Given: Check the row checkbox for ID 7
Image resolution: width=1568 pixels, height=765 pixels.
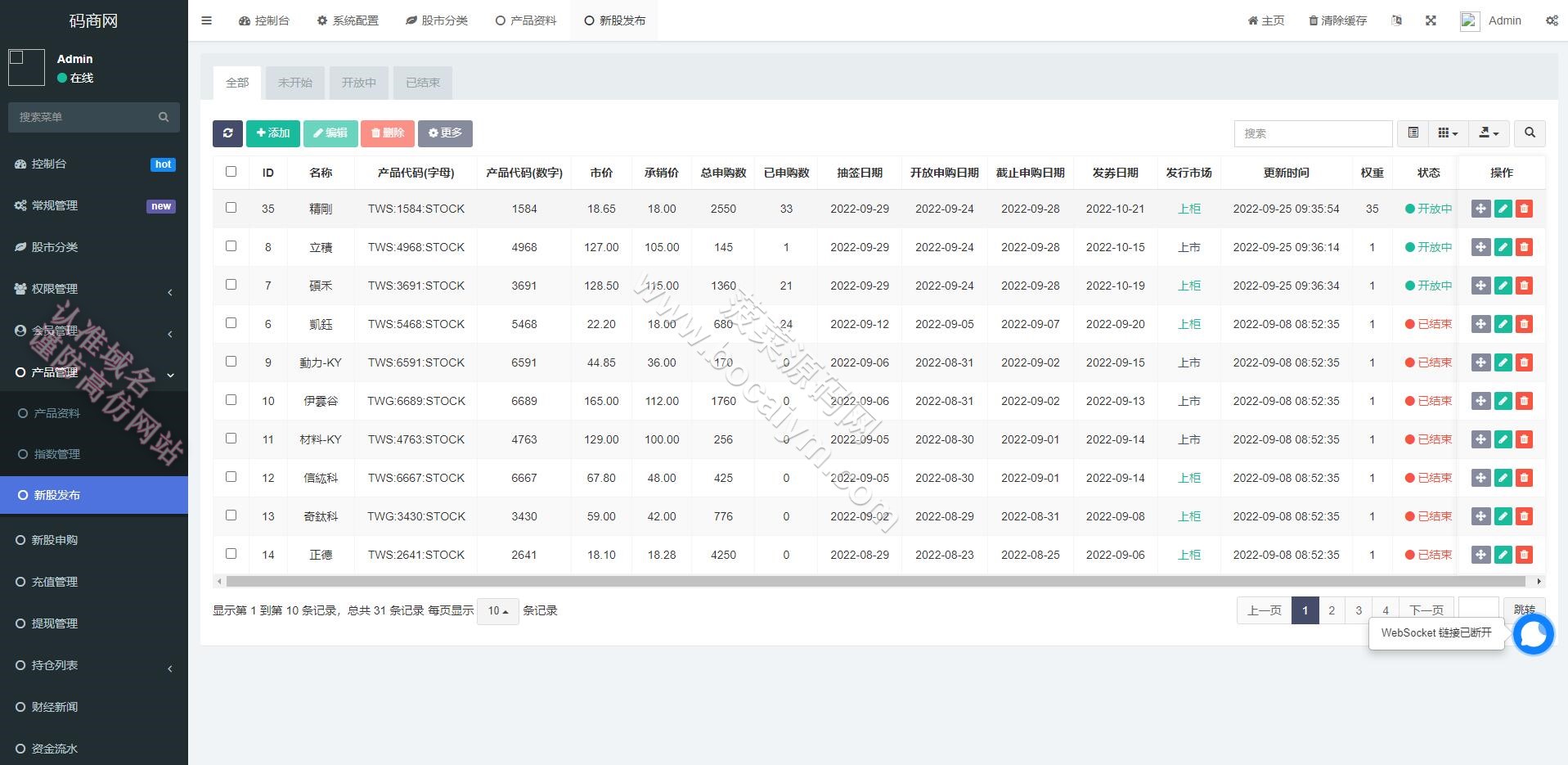Looking at the screenshot, I should [231, 285].
